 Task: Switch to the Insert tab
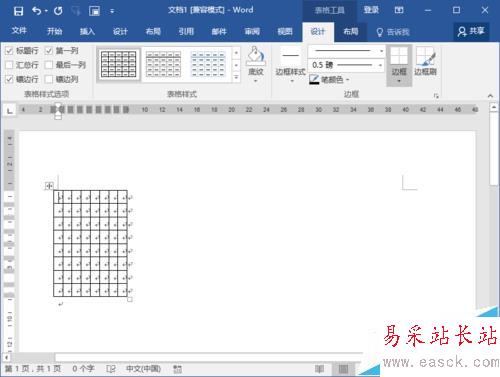point(87,32)
